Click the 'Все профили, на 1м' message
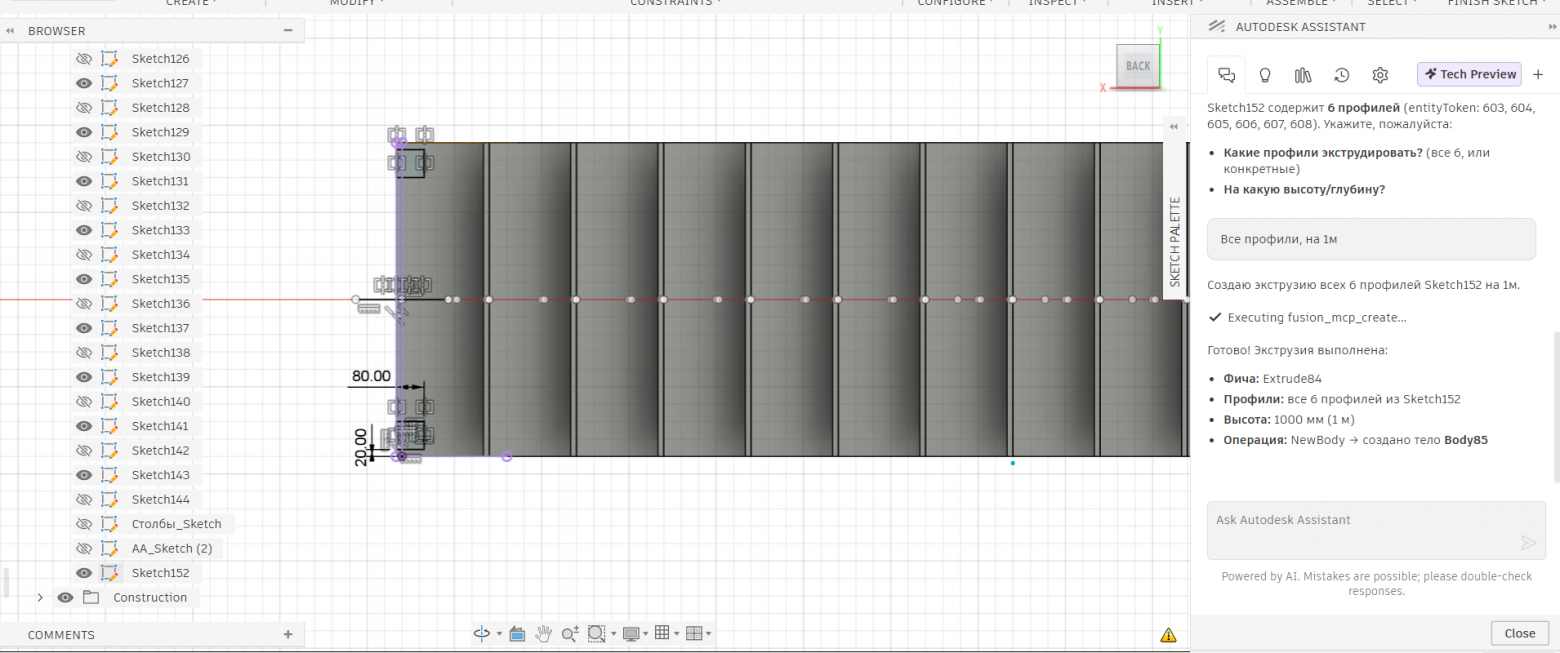Image resolution: width=1560 pixels, height=653 pixels. tap(1371, 239)
